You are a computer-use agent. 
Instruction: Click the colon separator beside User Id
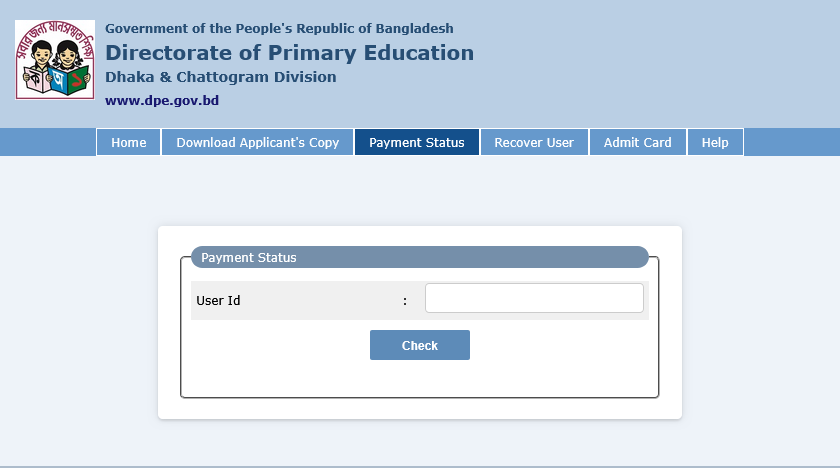click(x=405, y=300)
